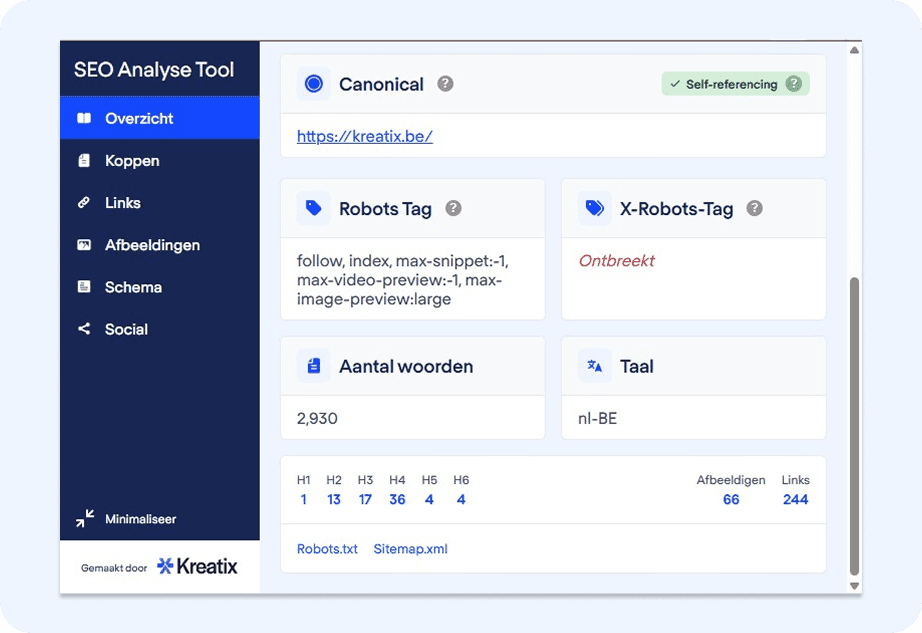The width and height of the screenshot is (922, 633).
Task: Click the Aantal woorden document icon
Action: click(x=314, y=366)
